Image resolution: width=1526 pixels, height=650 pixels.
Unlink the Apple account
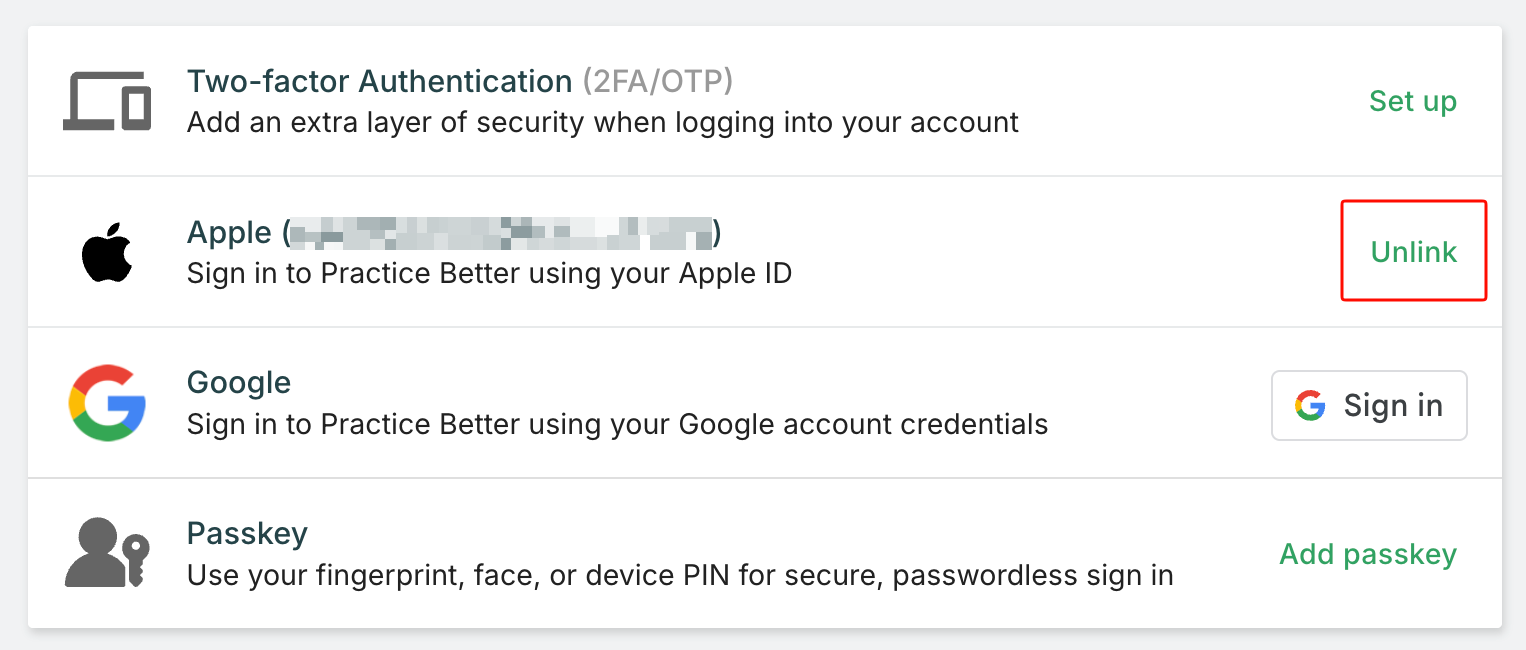1413,252
